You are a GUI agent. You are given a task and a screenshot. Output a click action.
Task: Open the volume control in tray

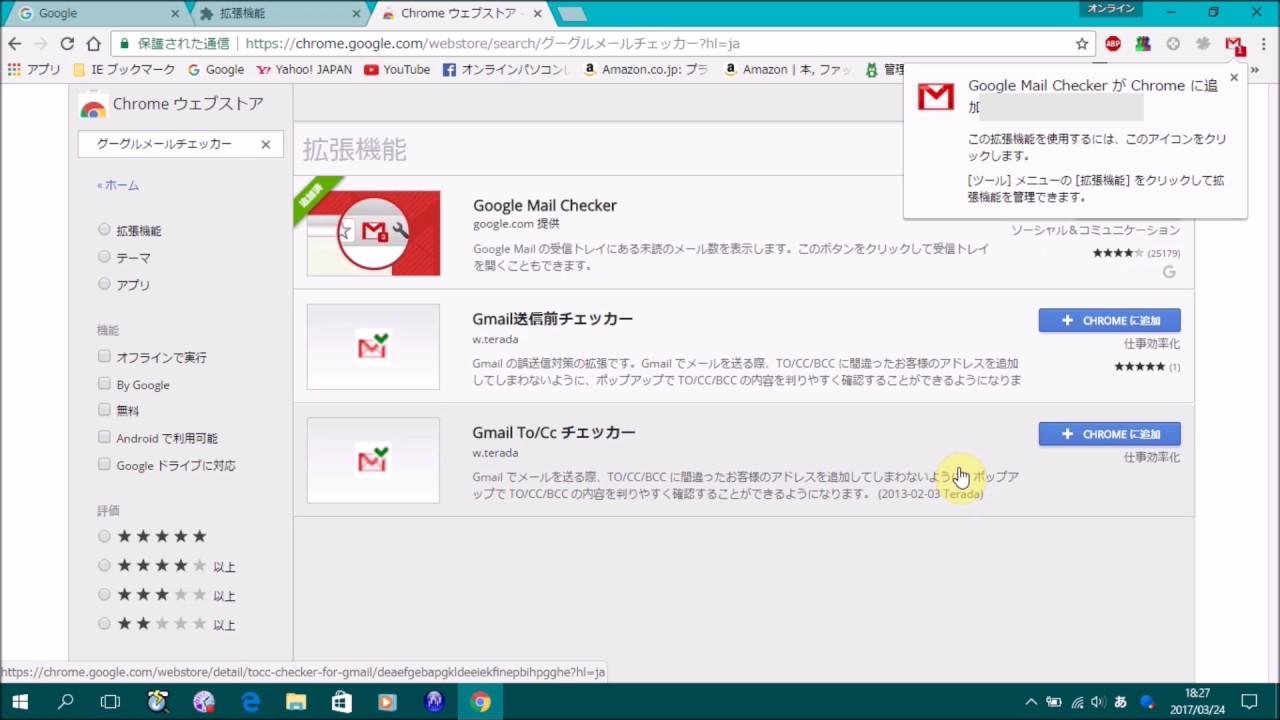click(x=1097, y=702)
